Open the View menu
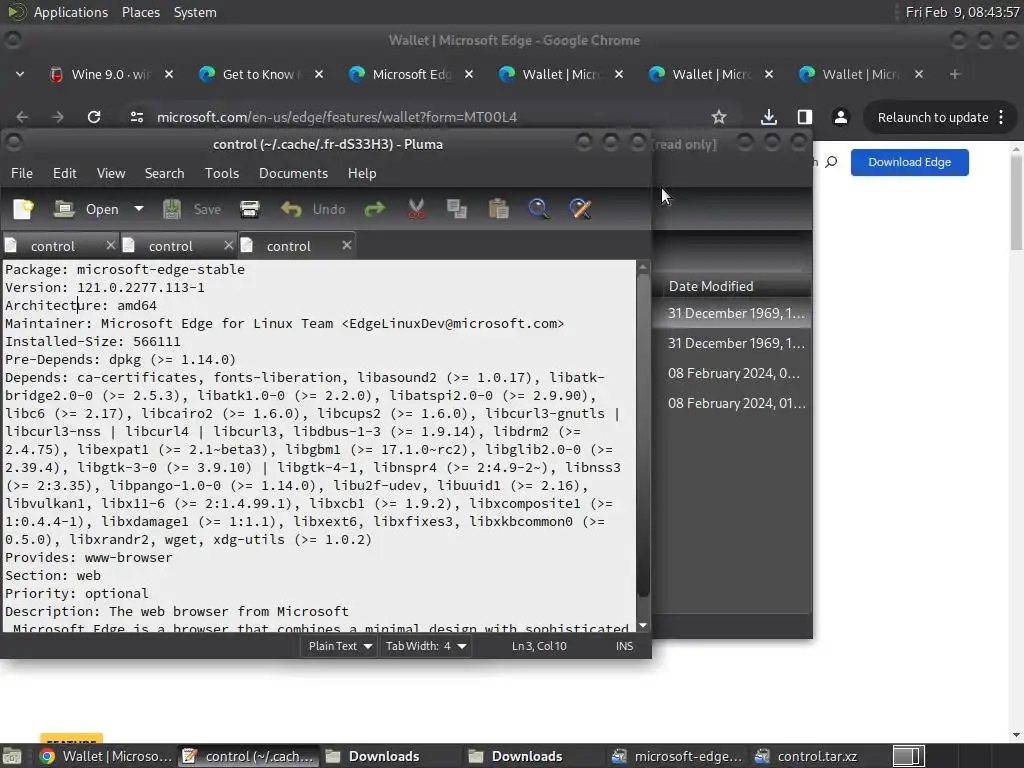1024x768 pixels. click(111, 173)
